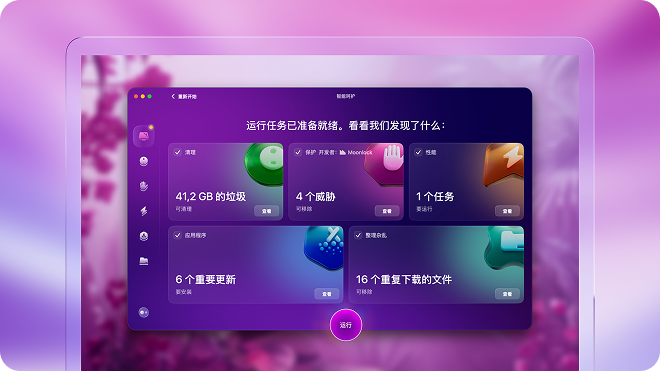Click the text 16 个重复下载的文件
The width and height of the screenshot is (660, 371).
404,280
